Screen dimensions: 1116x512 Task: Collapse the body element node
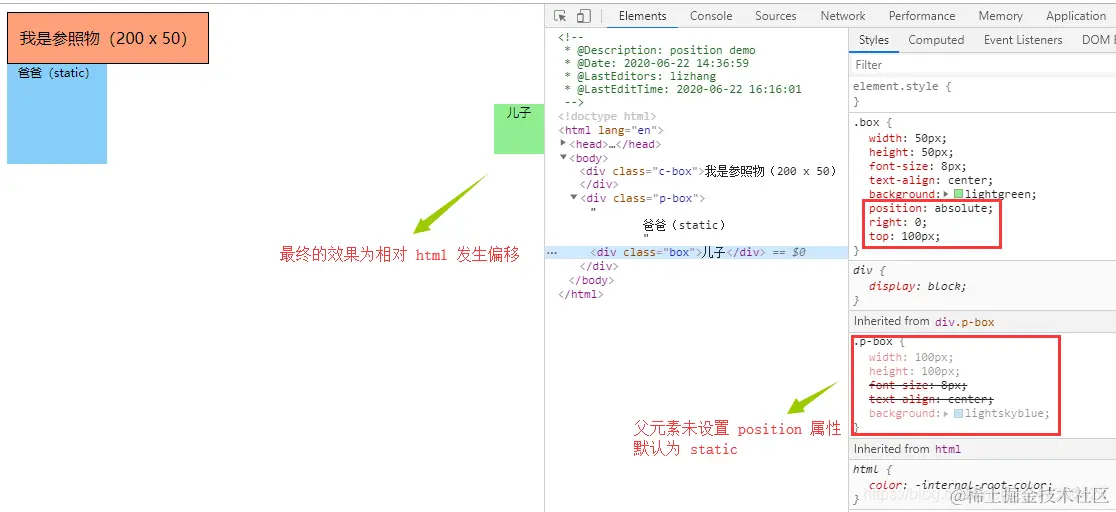[x=564, y=157]
